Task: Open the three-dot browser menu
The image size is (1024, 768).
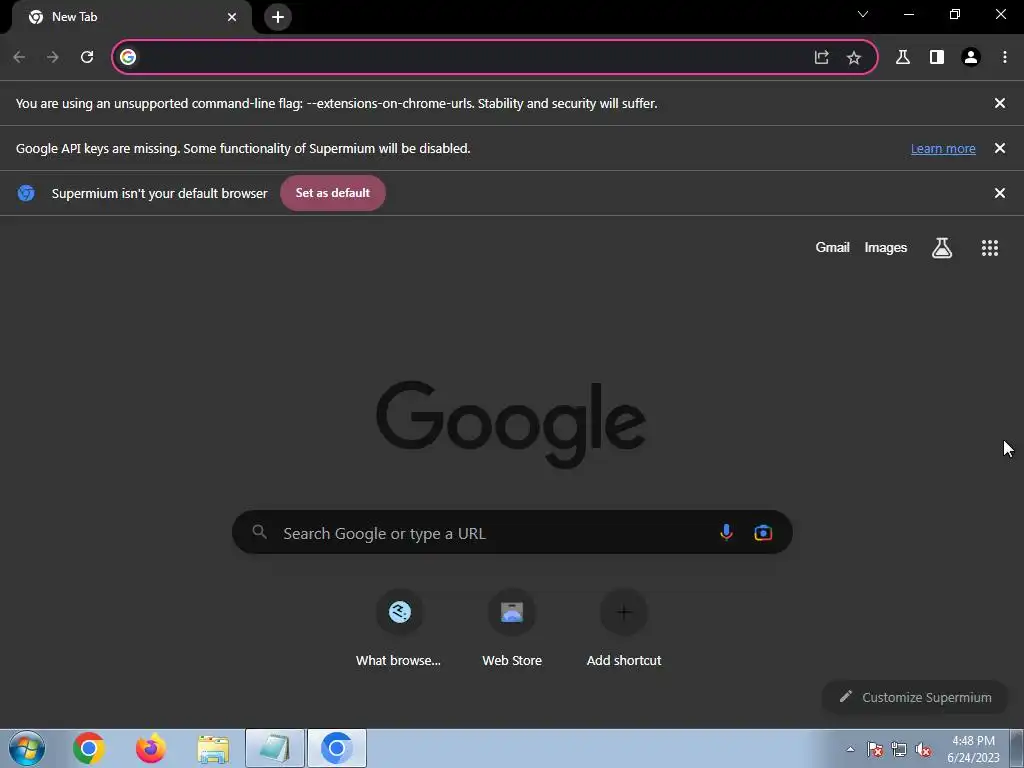Action: (x=1004, y=57)
